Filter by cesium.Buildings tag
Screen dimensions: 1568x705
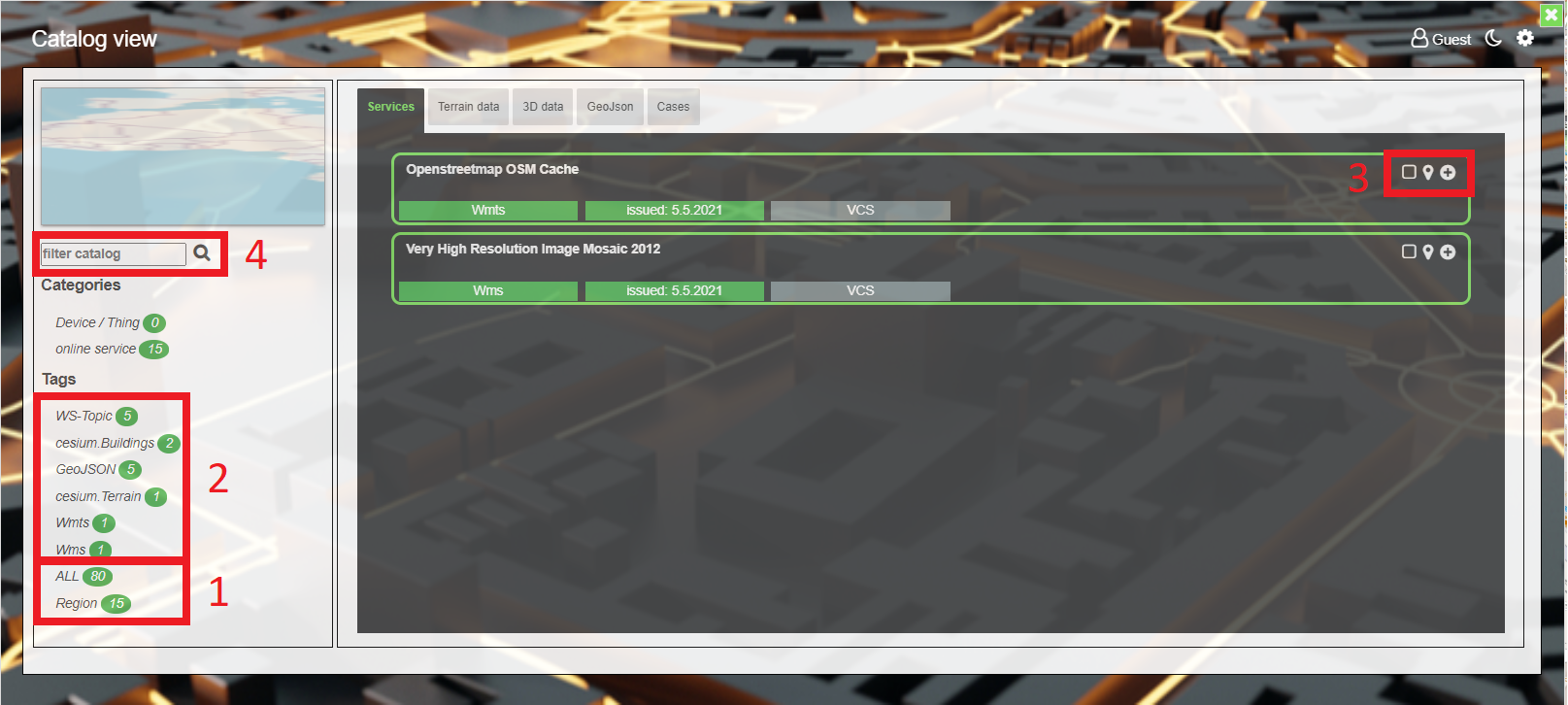tap(105, 444)
